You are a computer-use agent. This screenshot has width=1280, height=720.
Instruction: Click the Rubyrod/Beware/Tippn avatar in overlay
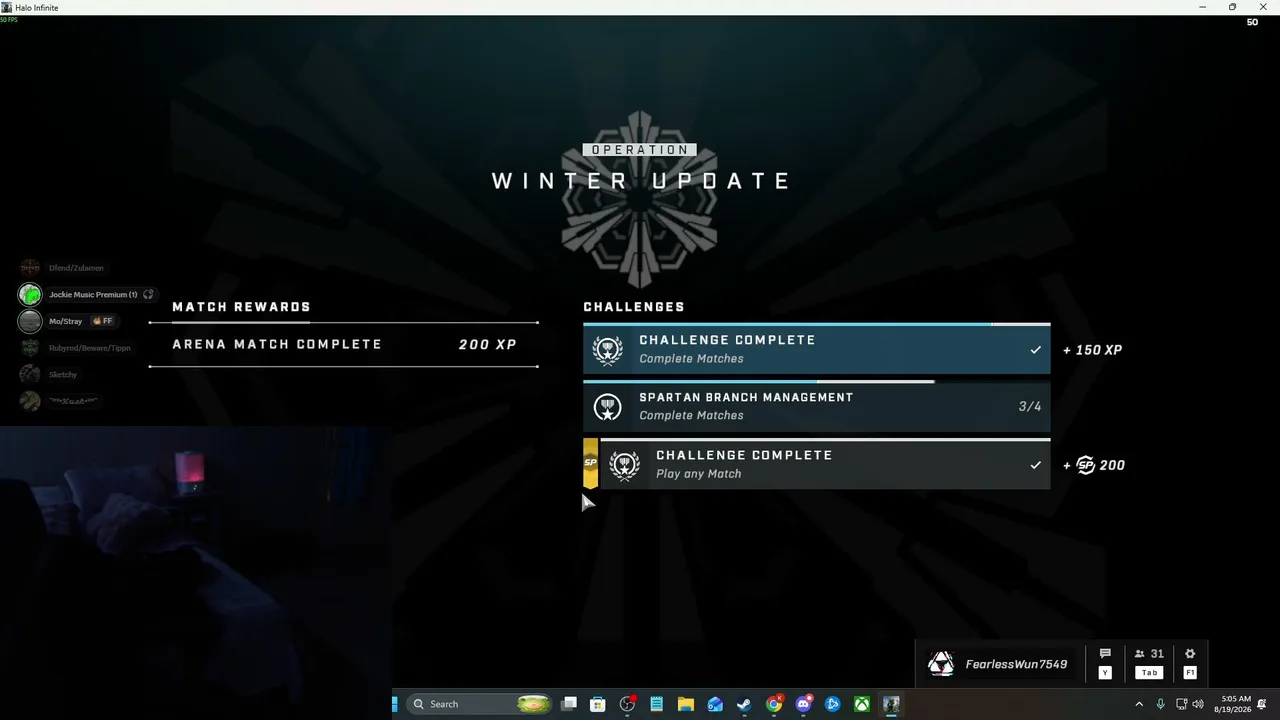[x=30, y=348]
